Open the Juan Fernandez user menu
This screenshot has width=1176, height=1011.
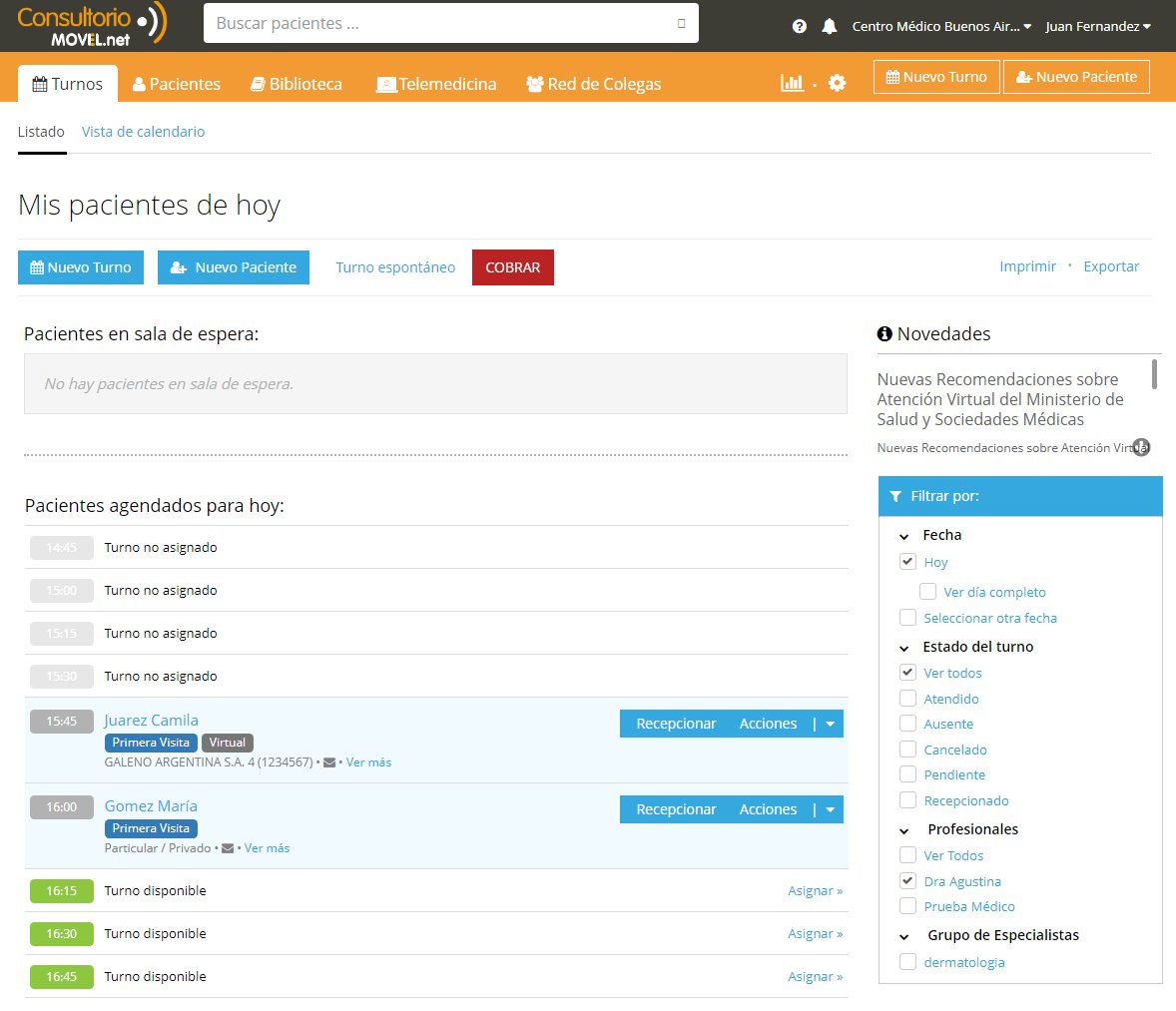coord(1098,26)
